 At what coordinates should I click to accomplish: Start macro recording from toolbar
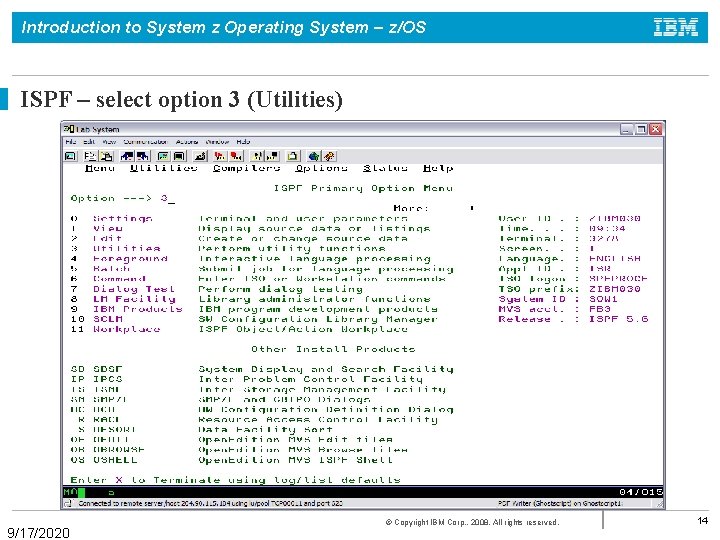219,156
